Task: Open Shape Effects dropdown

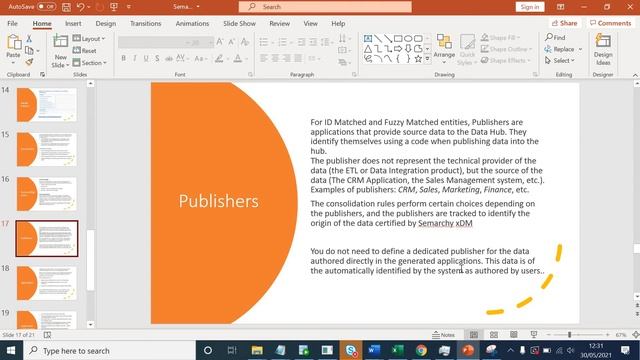Action: pos(505,60)
